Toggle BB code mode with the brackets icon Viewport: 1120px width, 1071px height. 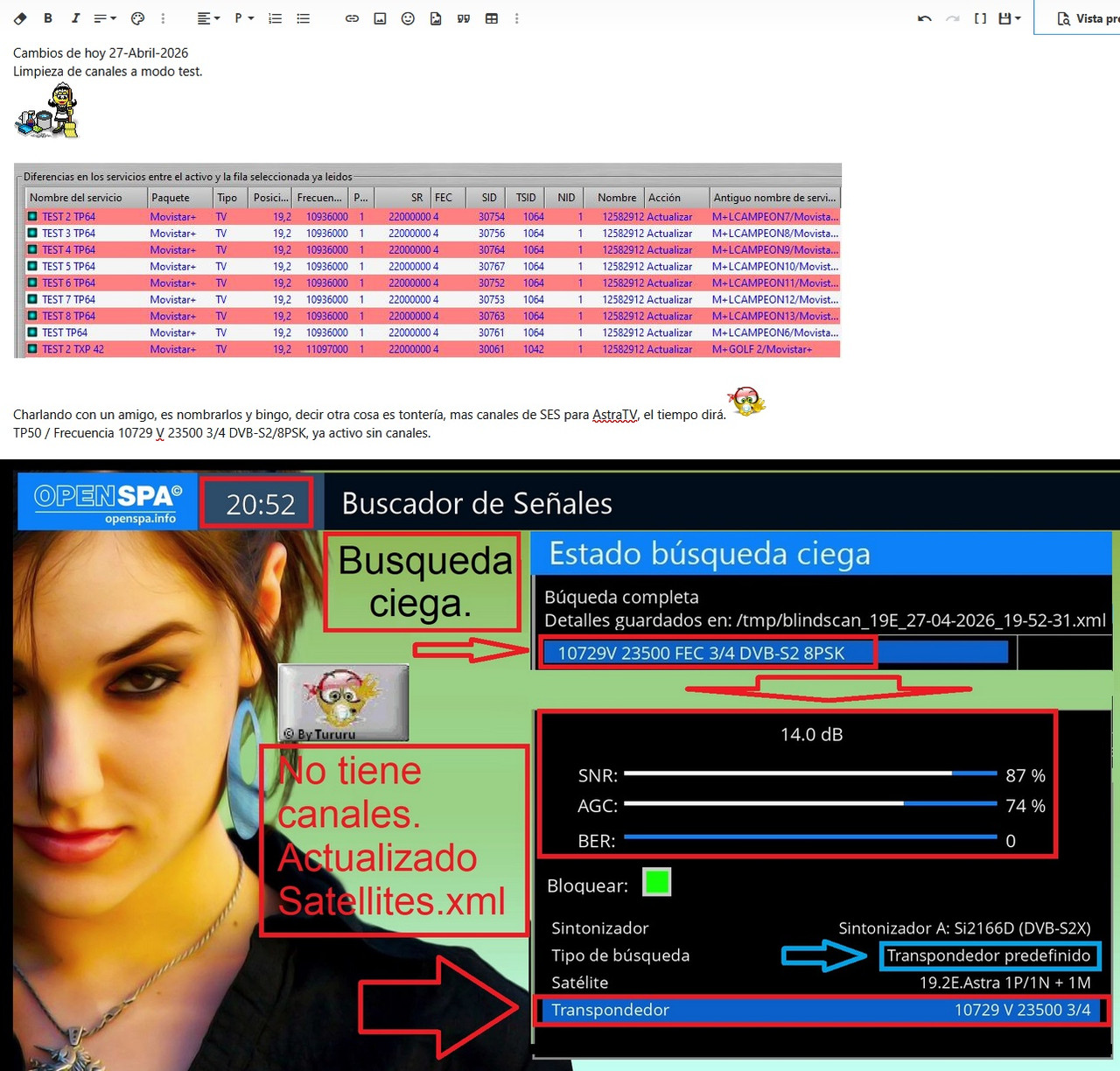click(980, 18)
